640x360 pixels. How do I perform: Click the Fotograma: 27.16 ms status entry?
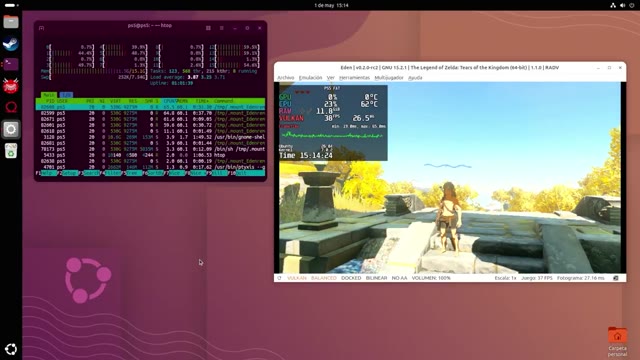(x=580, y=278)
